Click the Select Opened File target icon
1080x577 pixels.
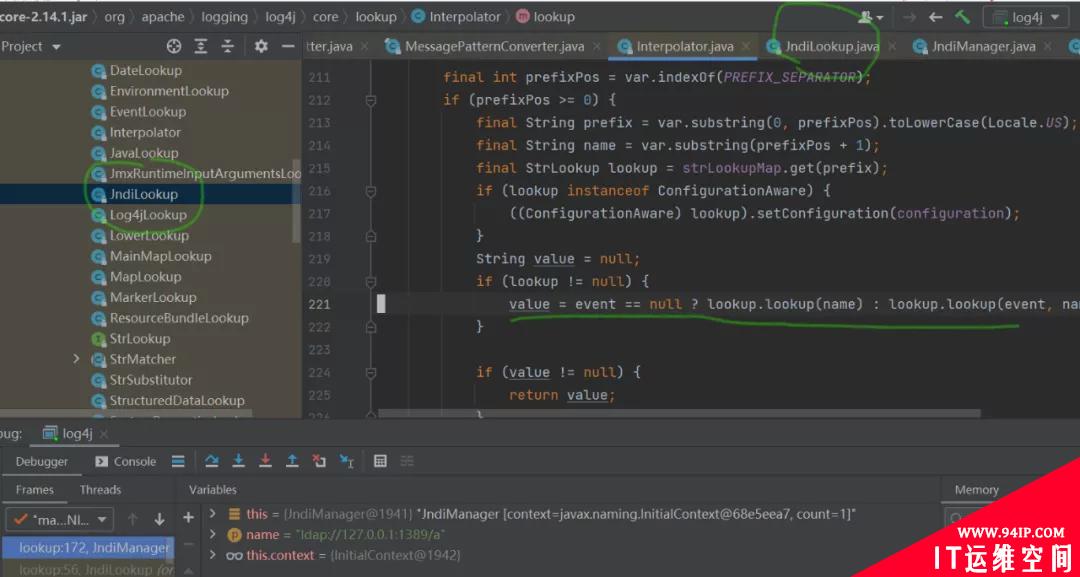pyautogui.click(x=174, y=46)
